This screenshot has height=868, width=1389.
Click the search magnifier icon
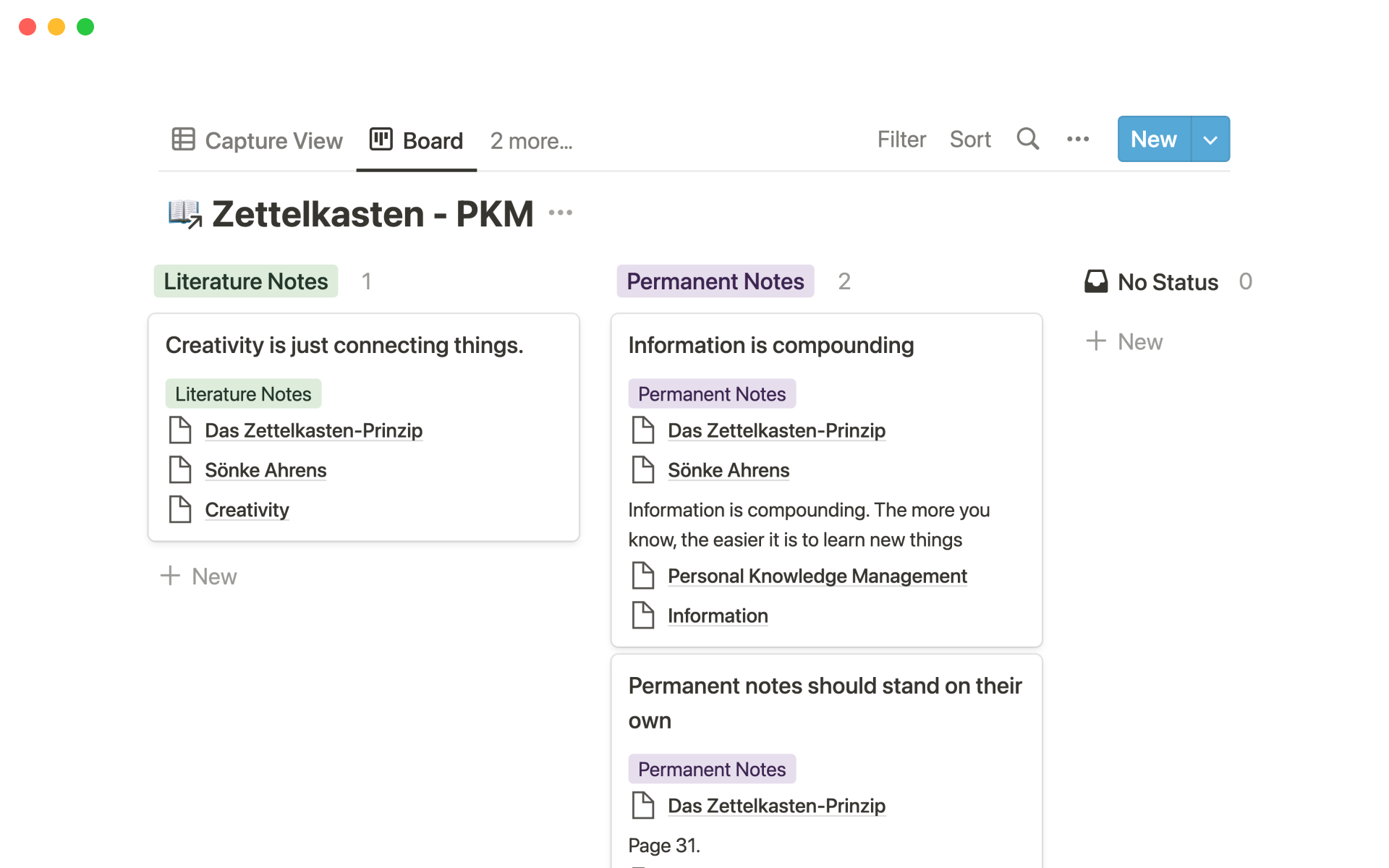point(1027,139)
